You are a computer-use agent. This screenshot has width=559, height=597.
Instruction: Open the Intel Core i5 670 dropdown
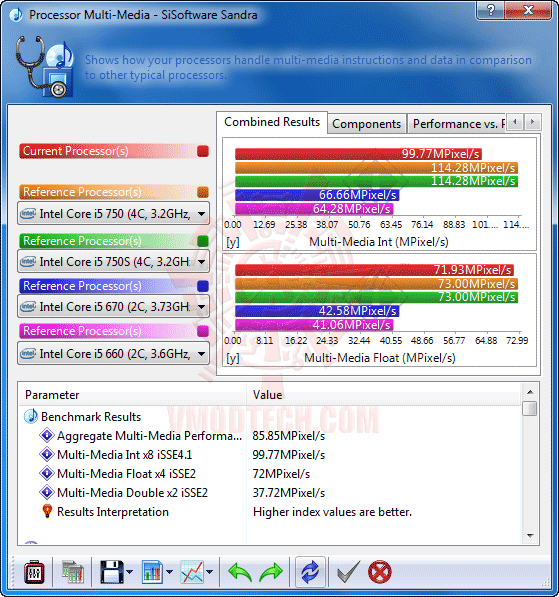pyautogui.click(x=113, y=307)
